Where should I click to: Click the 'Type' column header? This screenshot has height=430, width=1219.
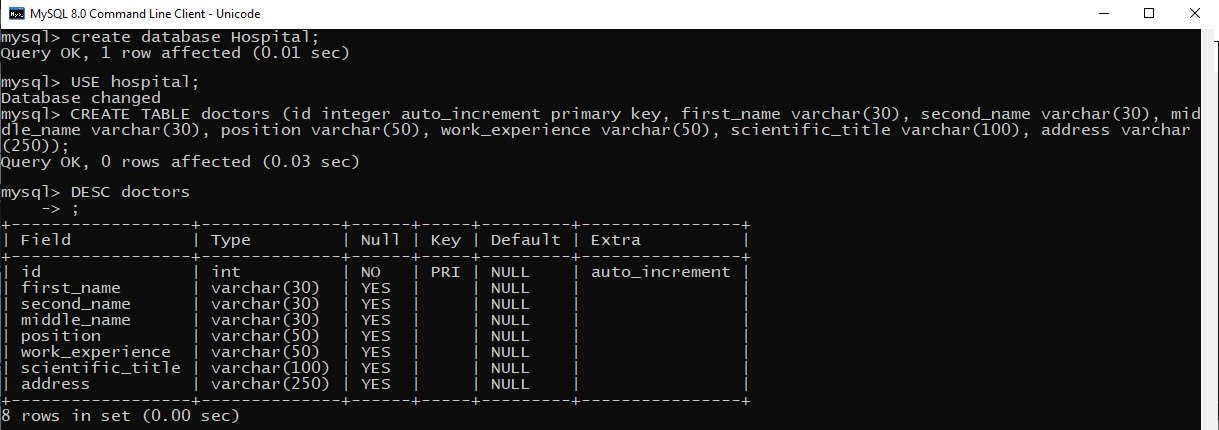coord(231,240)
